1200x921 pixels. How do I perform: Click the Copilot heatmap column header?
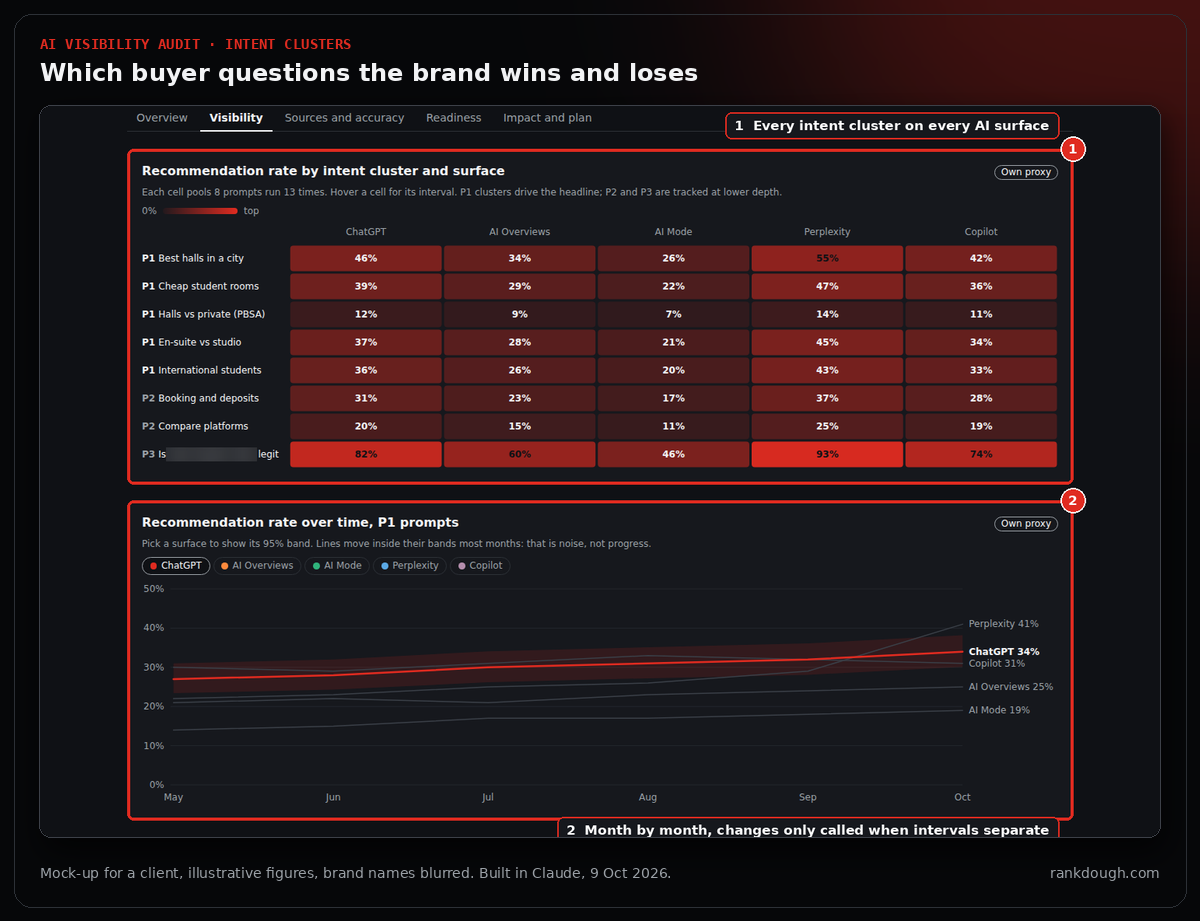[x=981, y=232]
